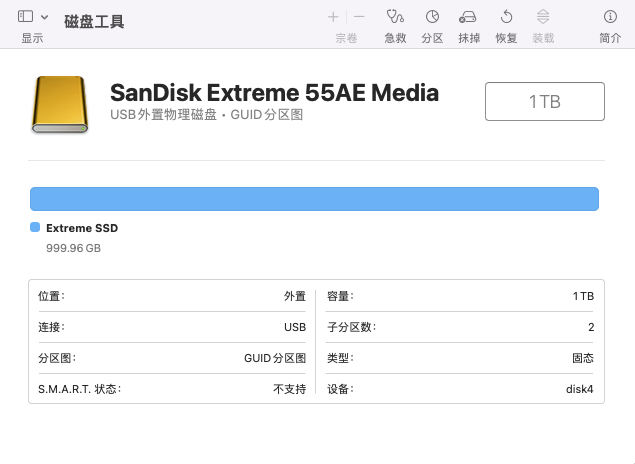The width and height of the screenshot is (635, 464).
Task: Click the 子分区数 row
Action: (x=460, y=327)
